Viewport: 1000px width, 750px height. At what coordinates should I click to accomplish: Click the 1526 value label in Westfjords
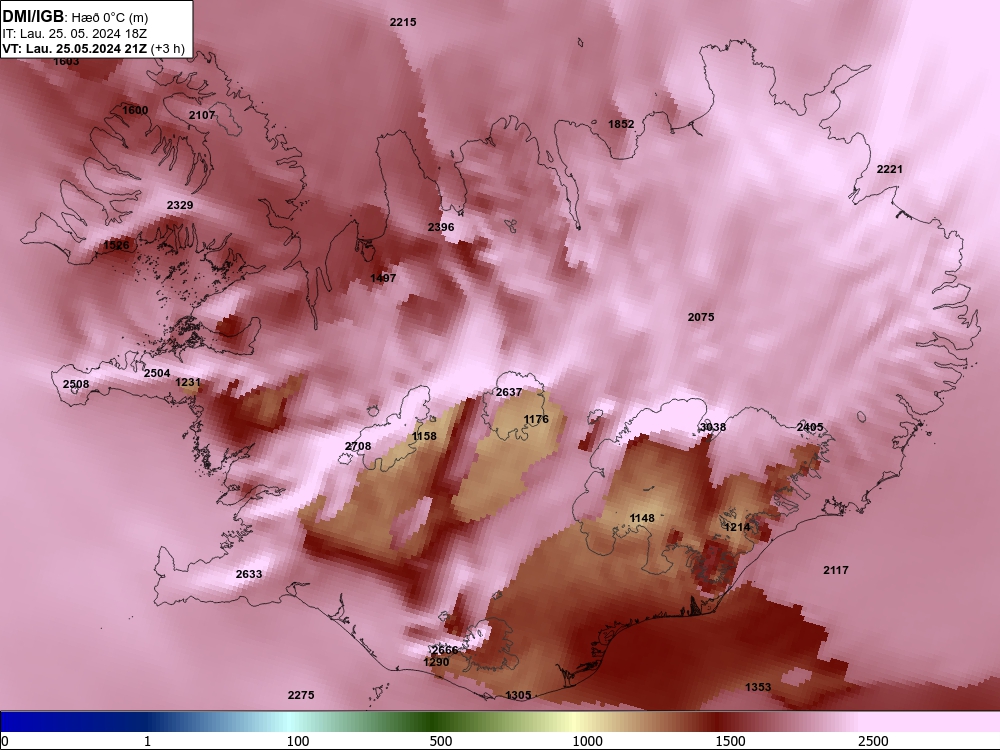[x=116, y=246]
